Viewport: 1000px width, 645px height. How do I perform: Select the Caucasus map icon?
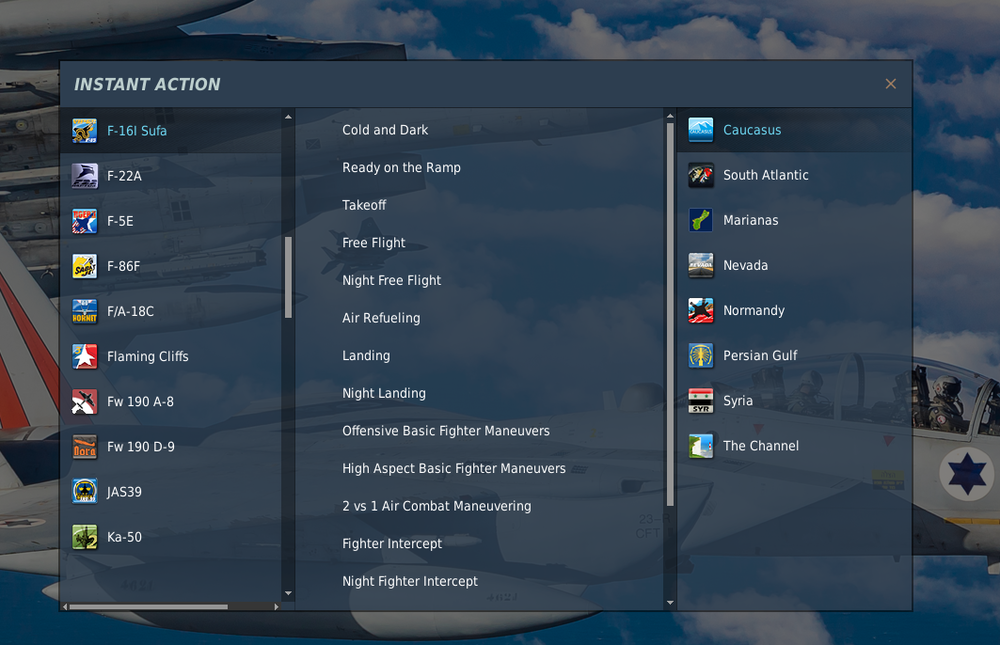700,130
